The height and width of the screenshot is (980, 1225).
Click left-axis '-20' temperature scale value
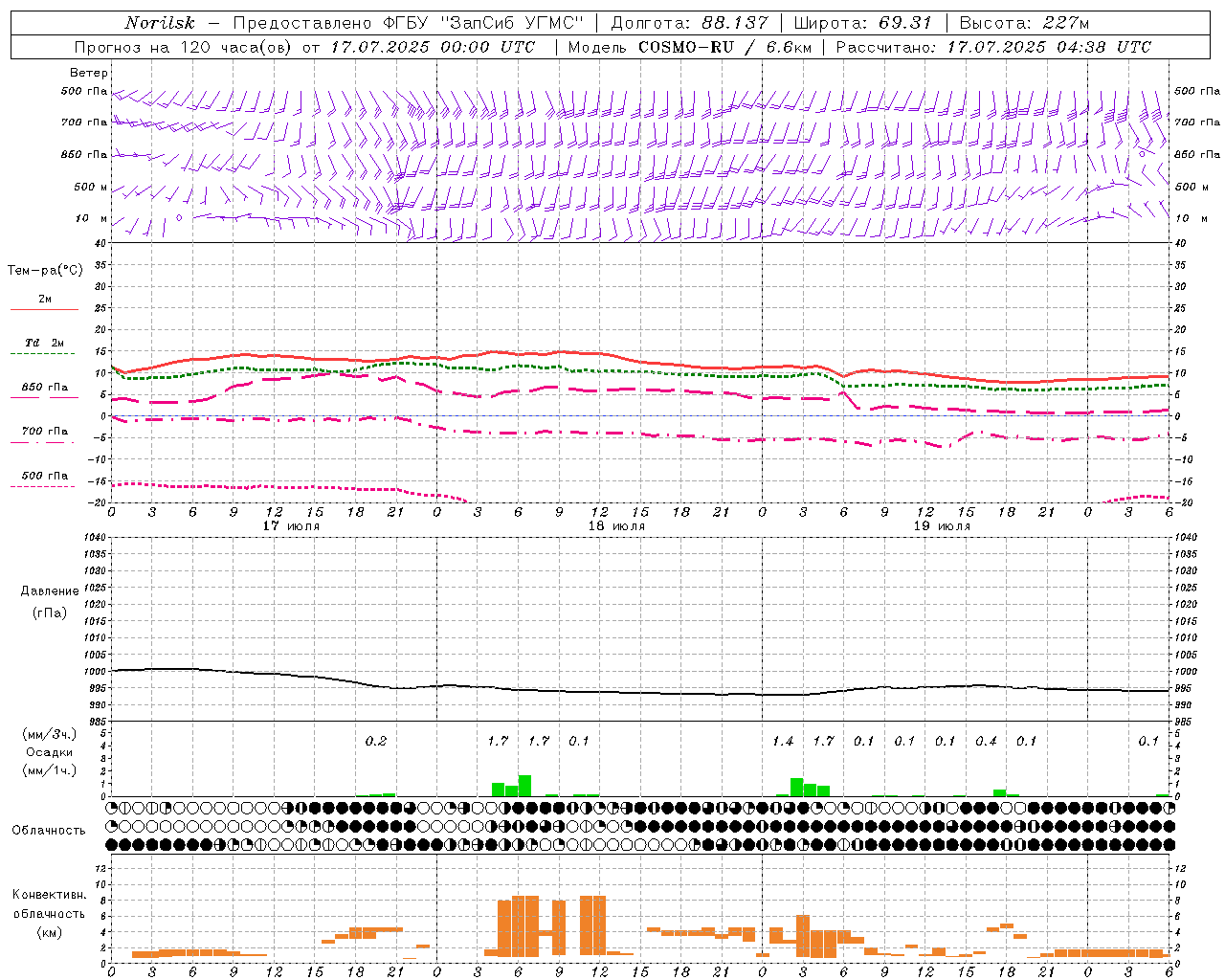(x=99, y=502)
